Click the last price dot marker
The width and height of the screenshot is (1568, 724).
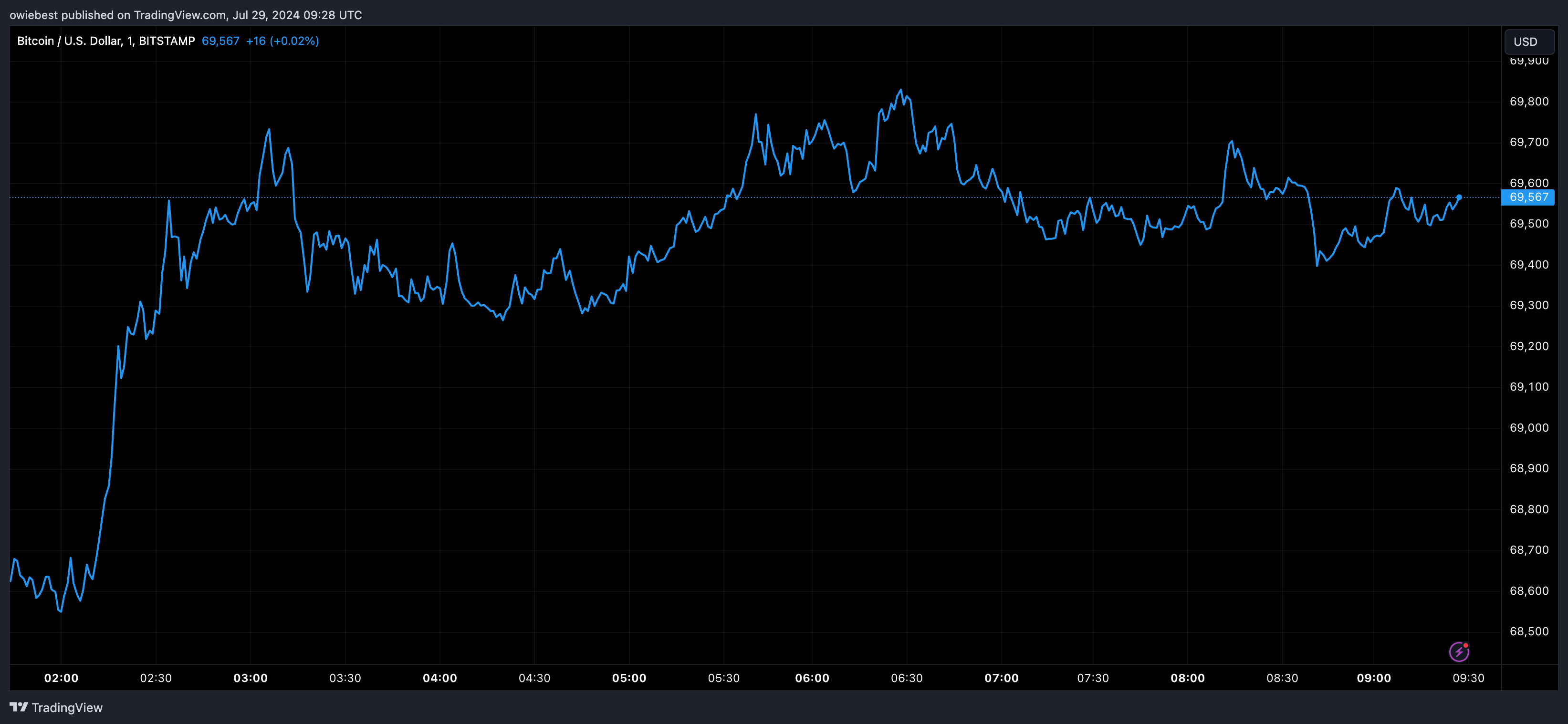click(x=1459, y=197)
